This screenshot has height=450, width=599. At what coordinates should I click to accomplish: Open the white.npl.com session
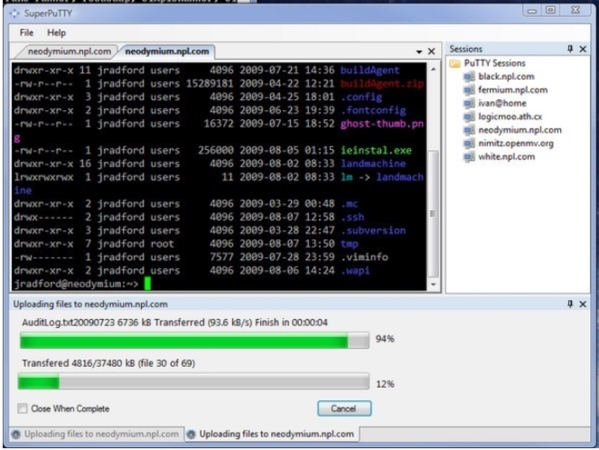pyautogui.click(x=507, y=157)
